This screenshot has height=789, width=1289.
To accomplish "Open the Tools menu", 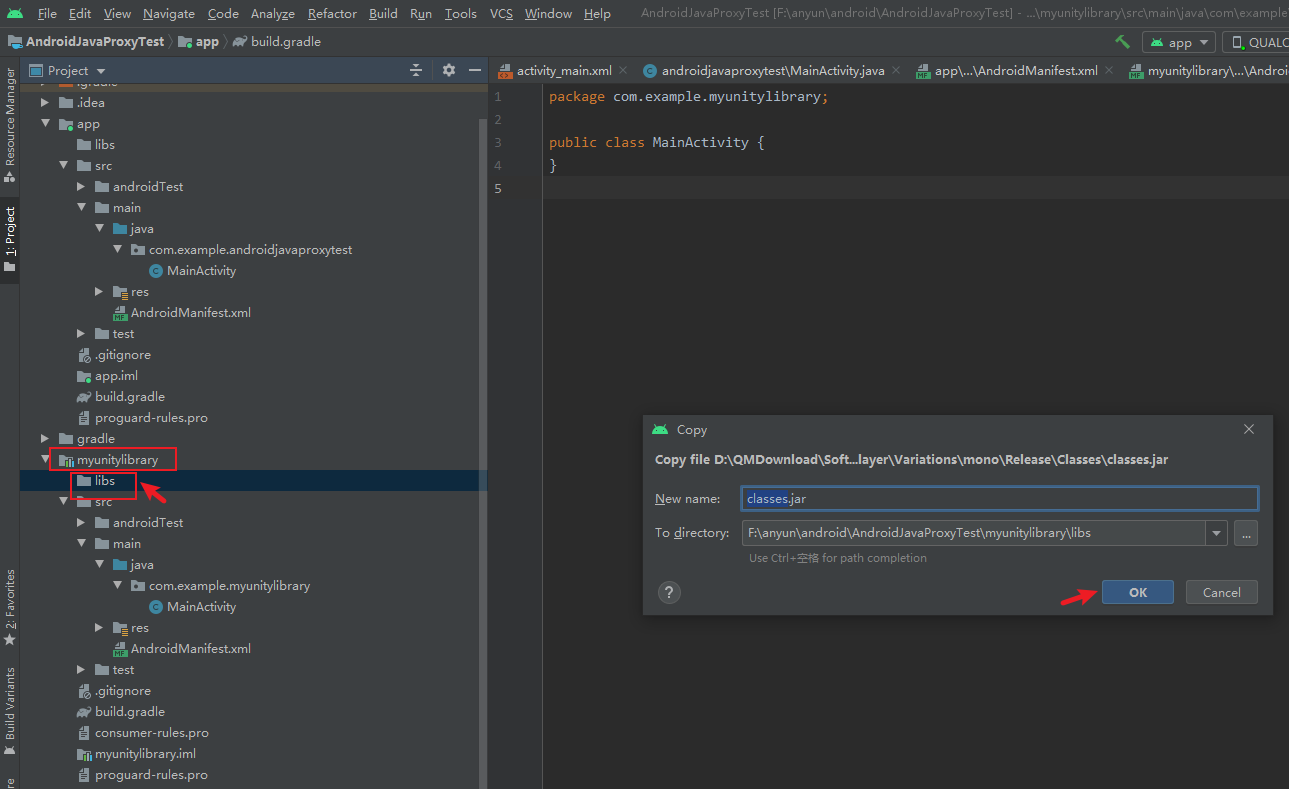I will pyautogui.click(x=460, y=13).
